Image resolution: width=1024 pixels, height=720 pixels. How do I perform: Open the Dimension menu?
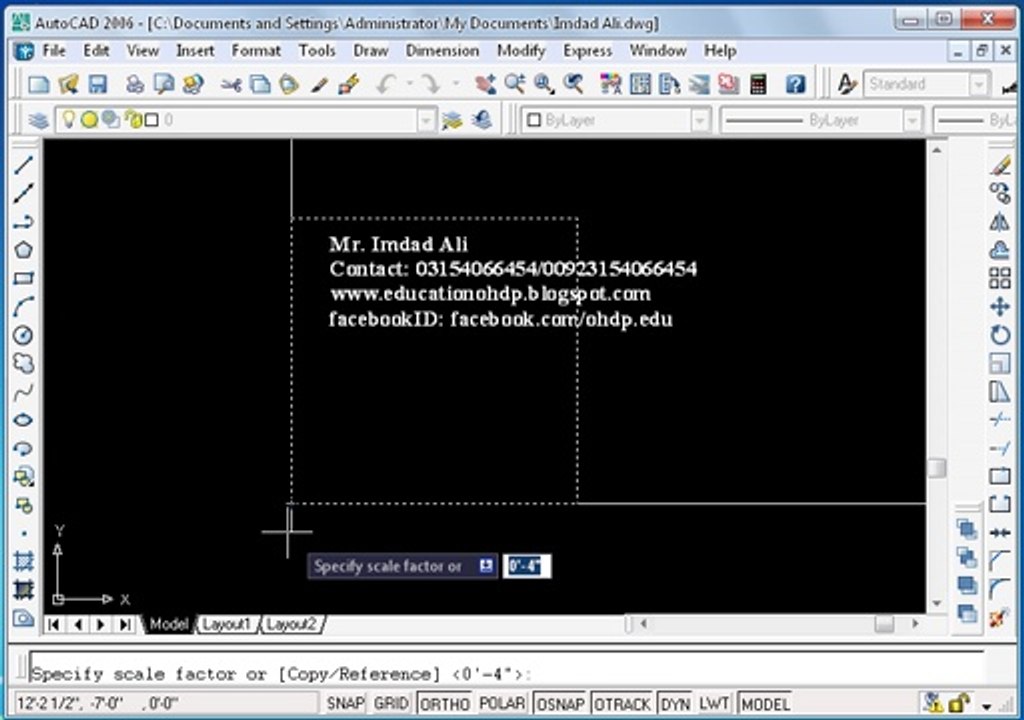coord(442,50)
